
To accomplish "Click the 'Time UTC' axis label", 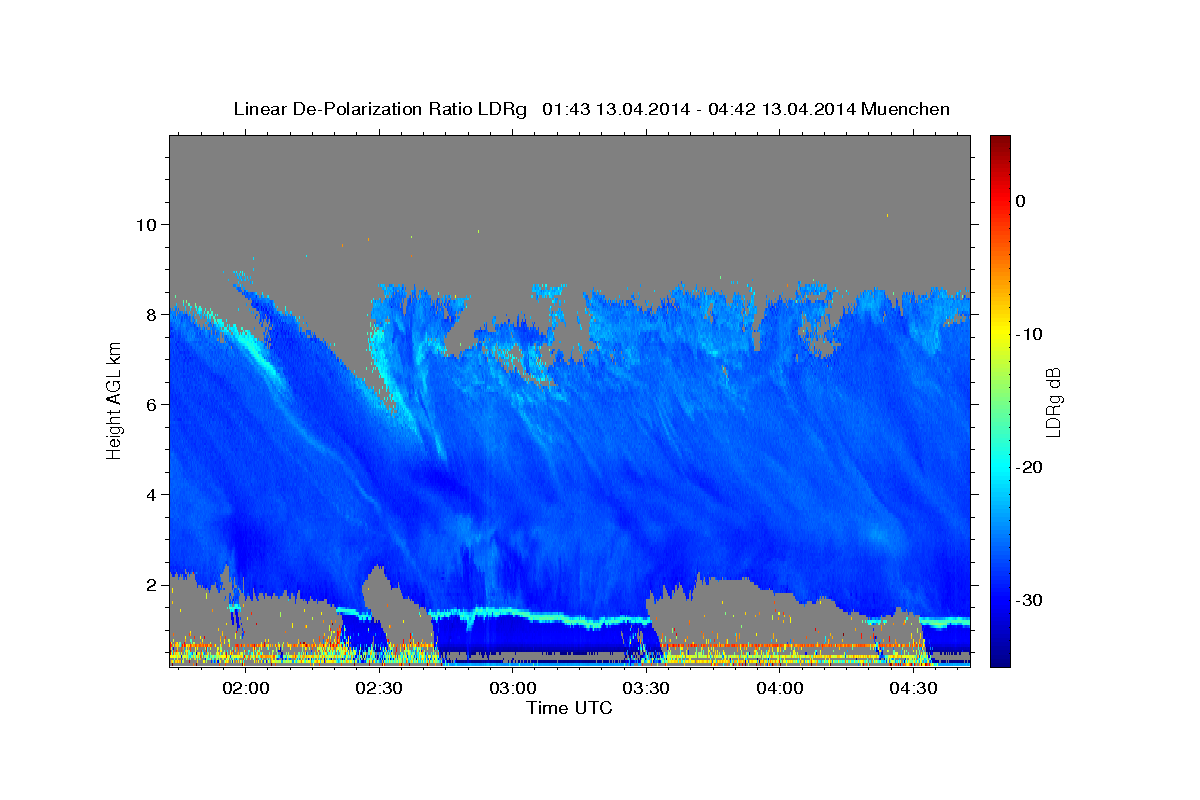I will (x=570, y=708).
